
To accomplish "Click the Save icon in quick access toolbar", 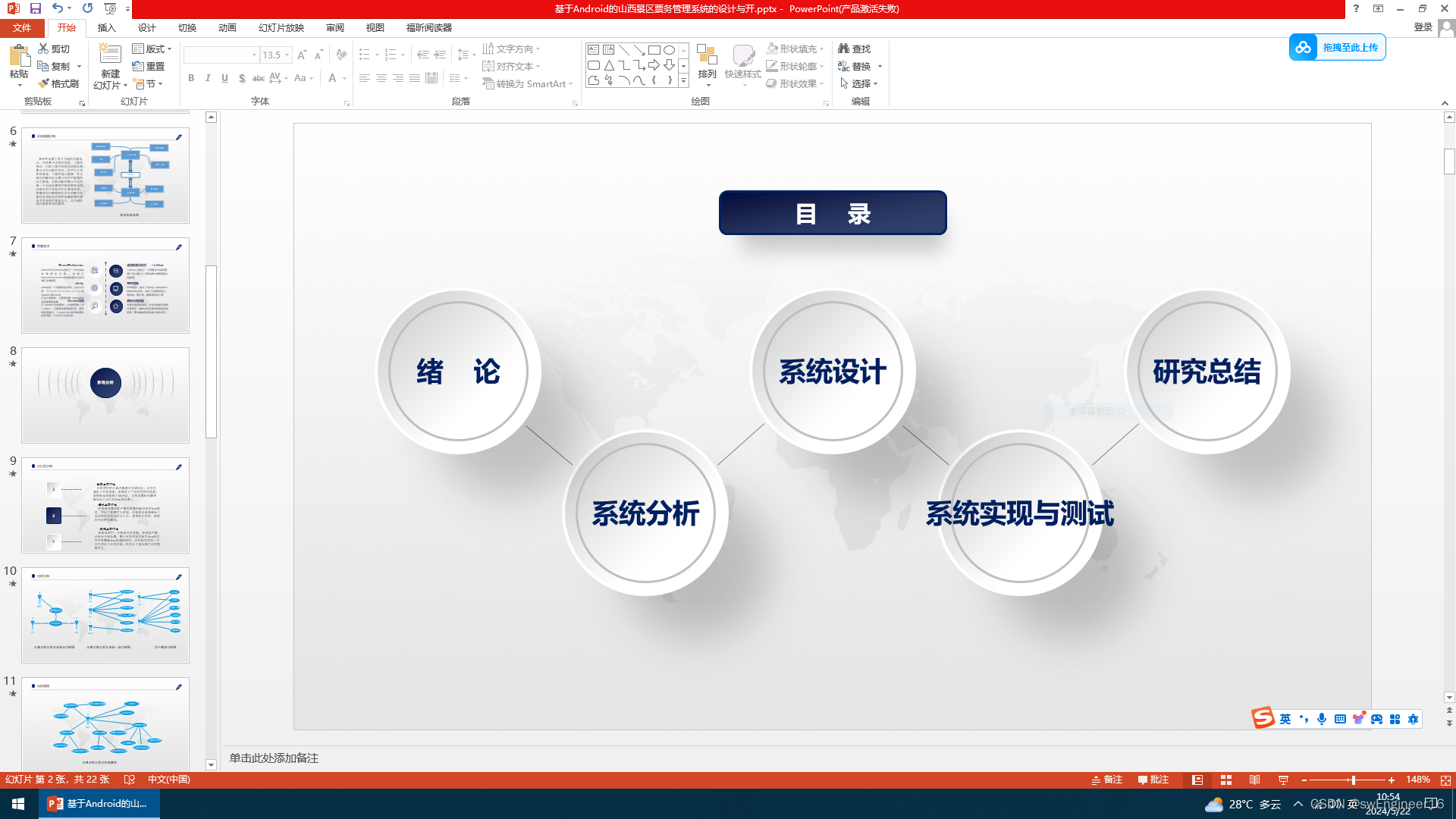I will coord(35,8).
